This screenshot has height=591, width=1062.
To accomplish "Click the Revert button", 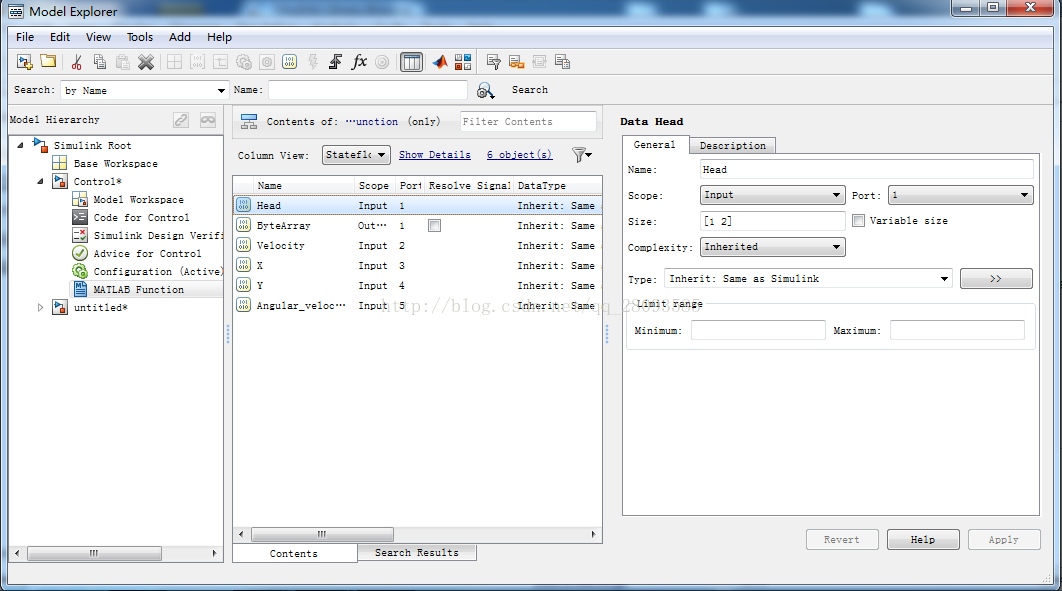I will point(842,540).
